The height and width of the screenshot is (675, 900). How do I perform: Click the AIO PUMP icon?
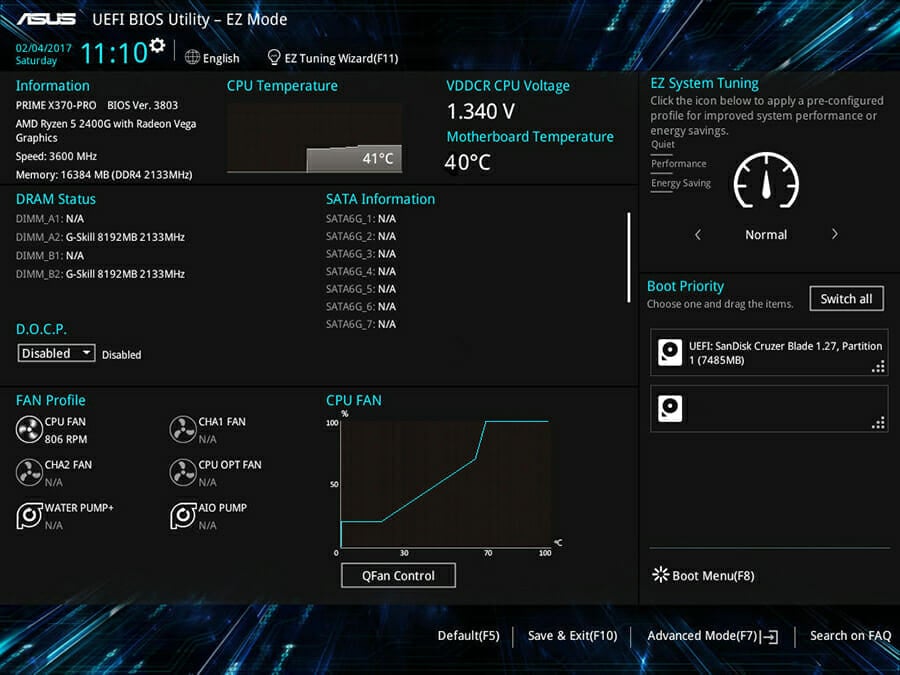click(183, 516)
